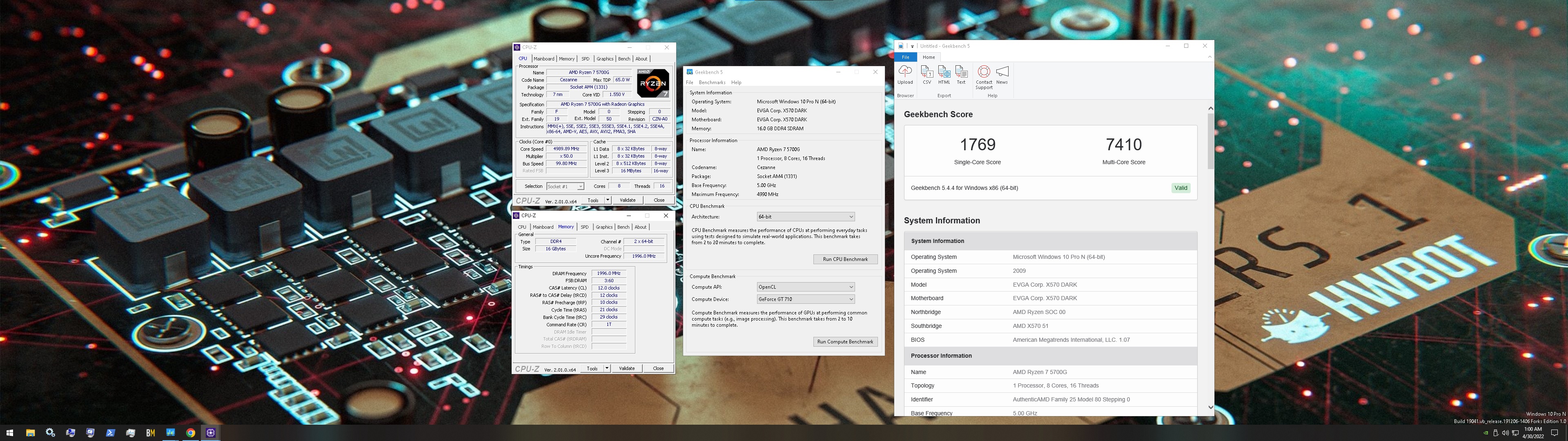Image resolution: width=1568 pixels, height=441 pixels.
Task: Click Run CPU Benchmark button
Action: [x=846, y=259]
